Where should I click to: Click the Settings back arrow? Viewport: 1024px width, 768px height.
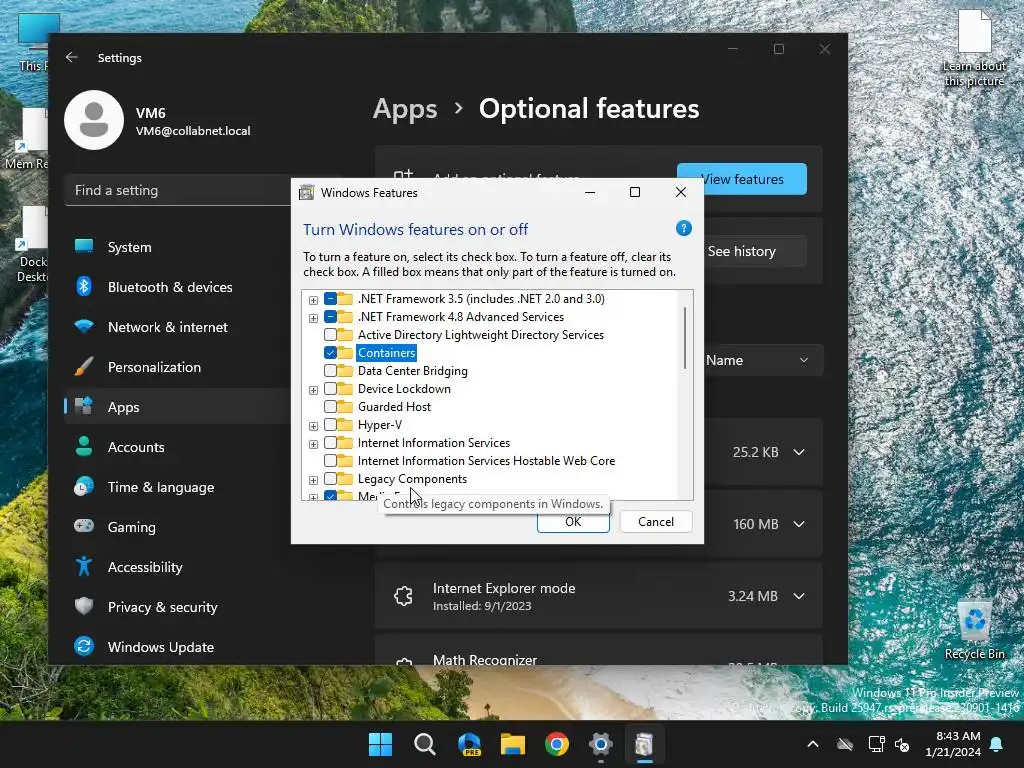coord(71,57)
